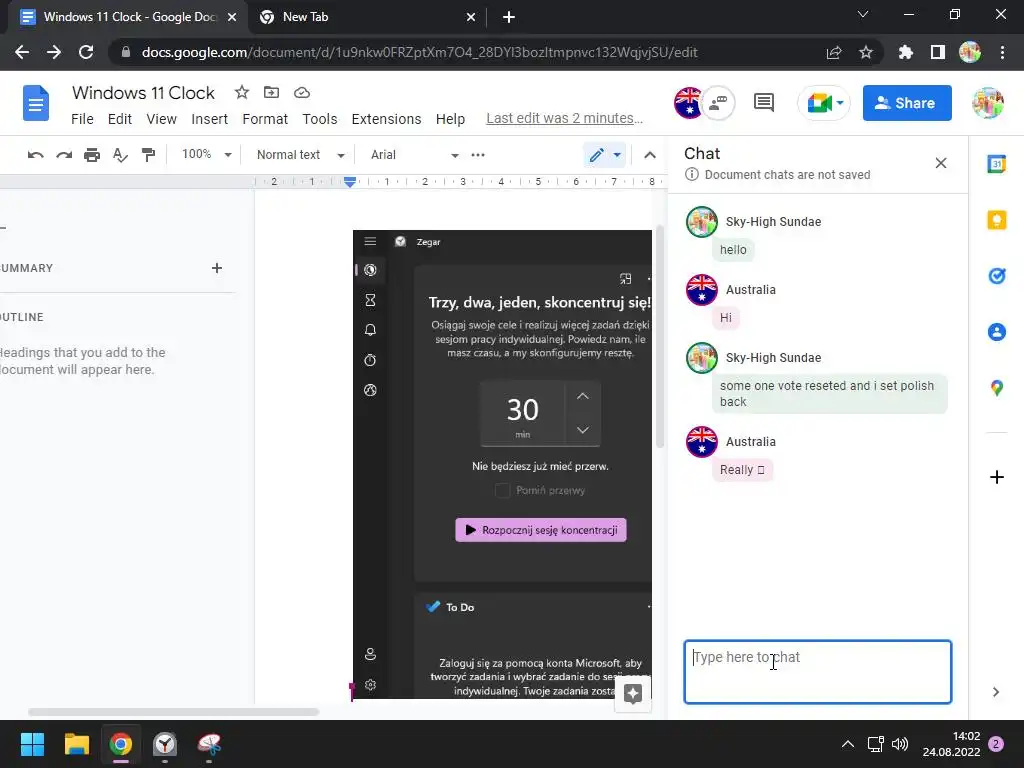
Task: Open comment history icon
Action: coord(763,103)
